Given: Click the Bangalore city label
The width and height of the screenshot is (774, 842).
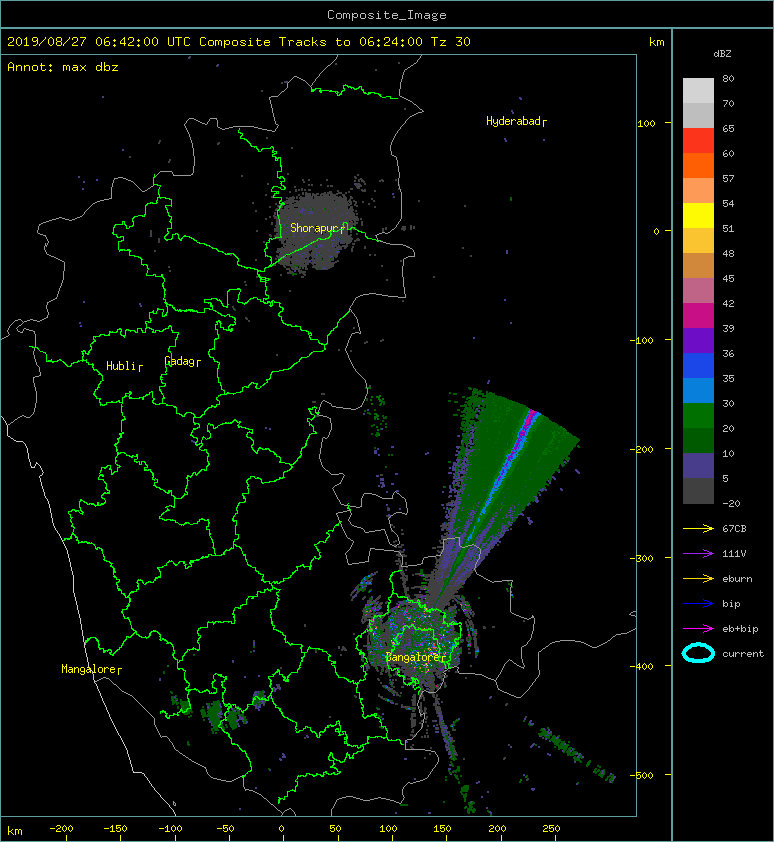Looking at the screenshot, I should point(415,657).
